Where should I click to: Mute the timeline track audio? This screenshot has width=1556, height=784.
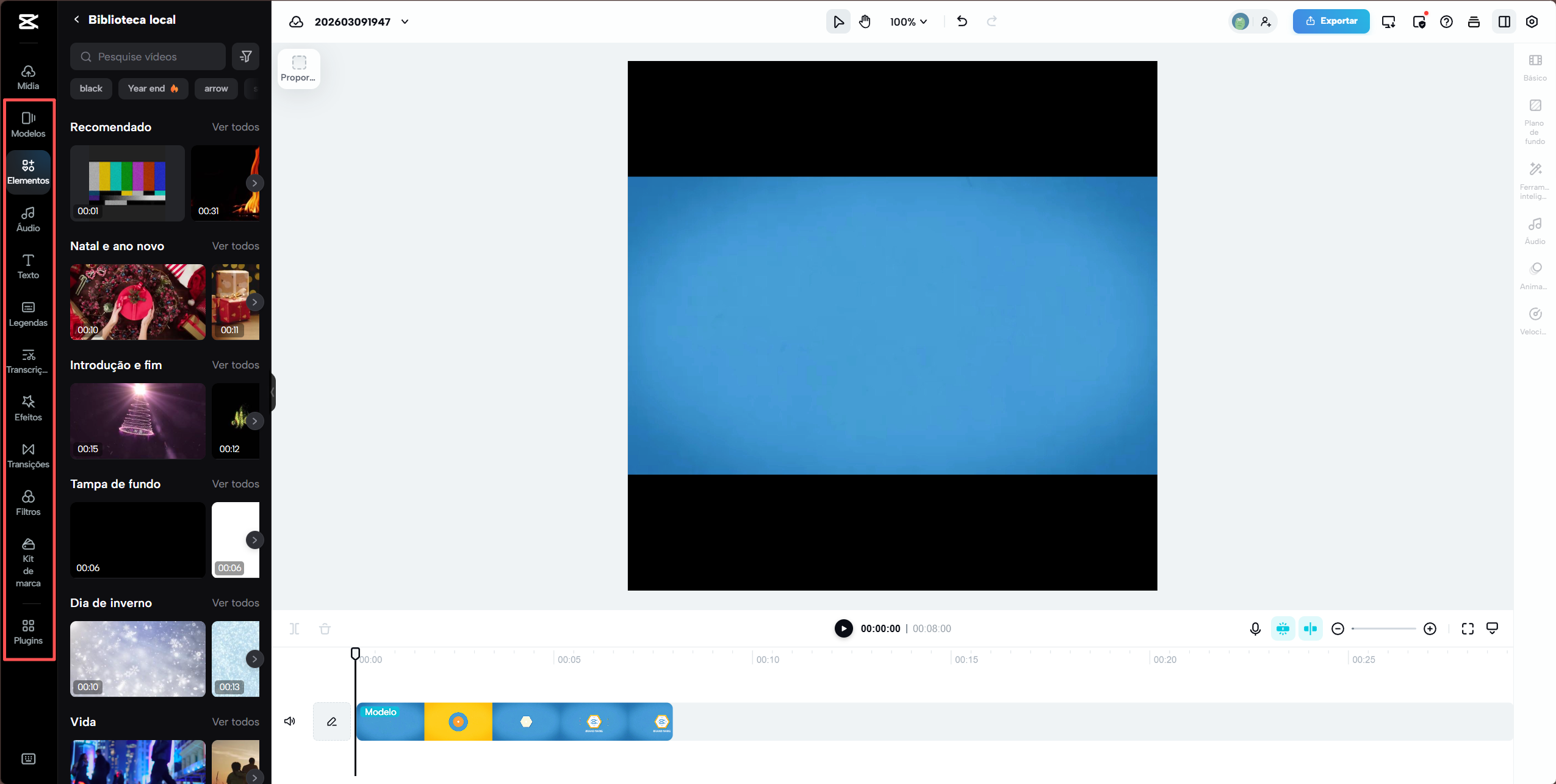click(x=290, y=721)
